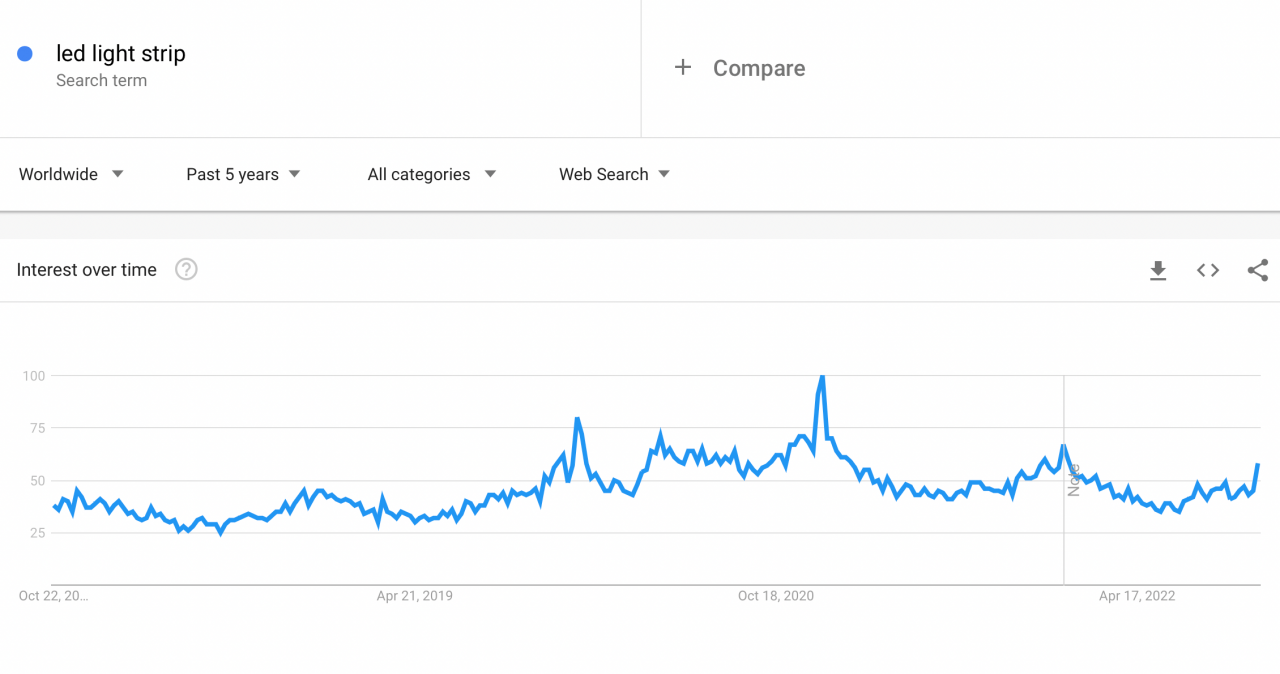Click the peak value on the trend line
Screen dimensions: 1280x674
[x=820, y=377]
